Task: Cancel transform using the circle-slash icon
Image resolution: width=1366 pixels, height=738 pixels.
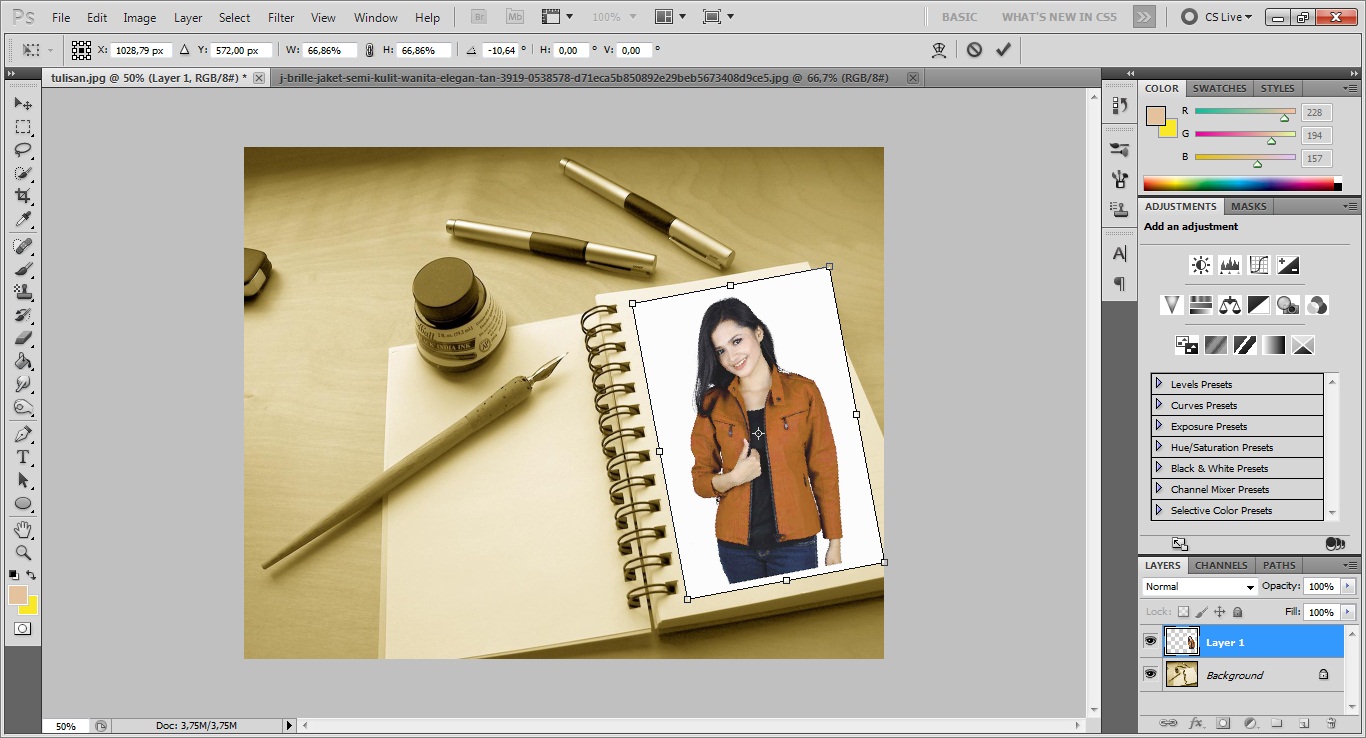Action: pos(974,49)
